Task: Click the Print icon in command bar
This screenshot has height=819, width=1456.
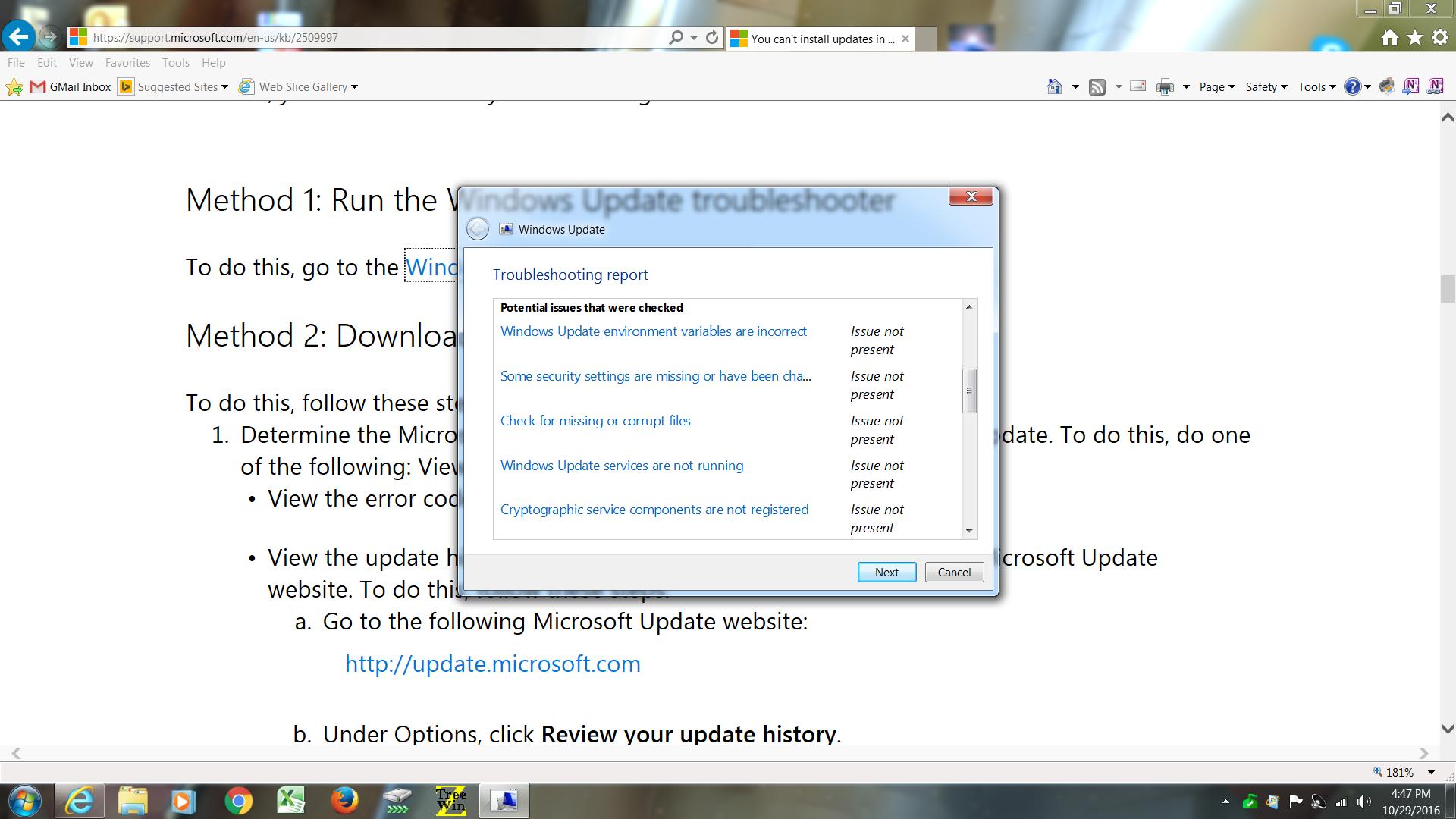Action: [1165, 86]
